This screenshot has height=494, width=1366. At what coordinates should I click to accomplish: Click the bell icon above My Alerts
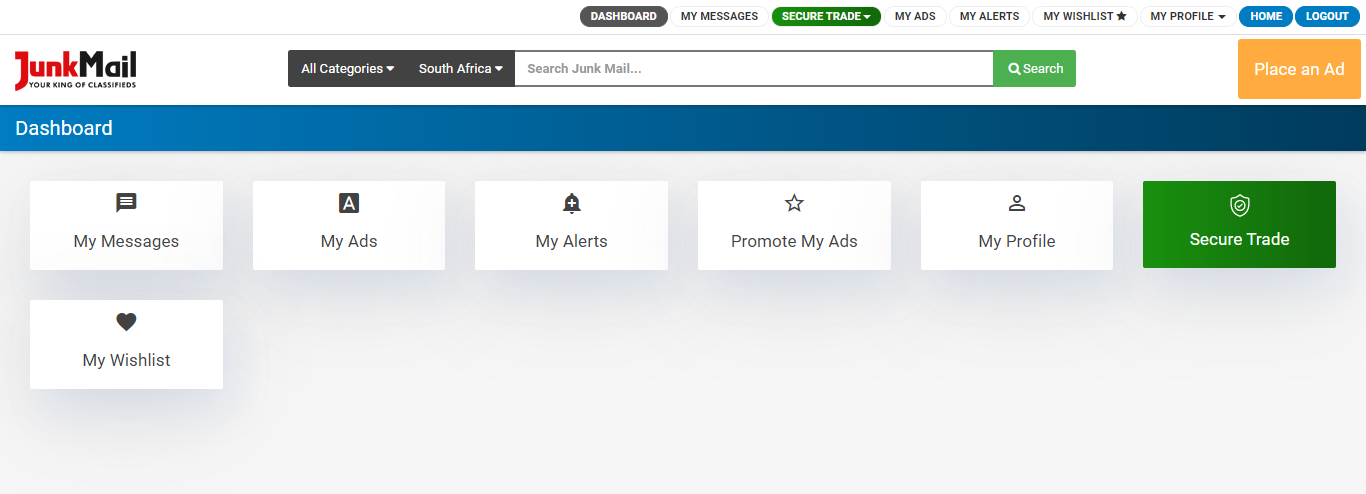[x=572, y=204]
